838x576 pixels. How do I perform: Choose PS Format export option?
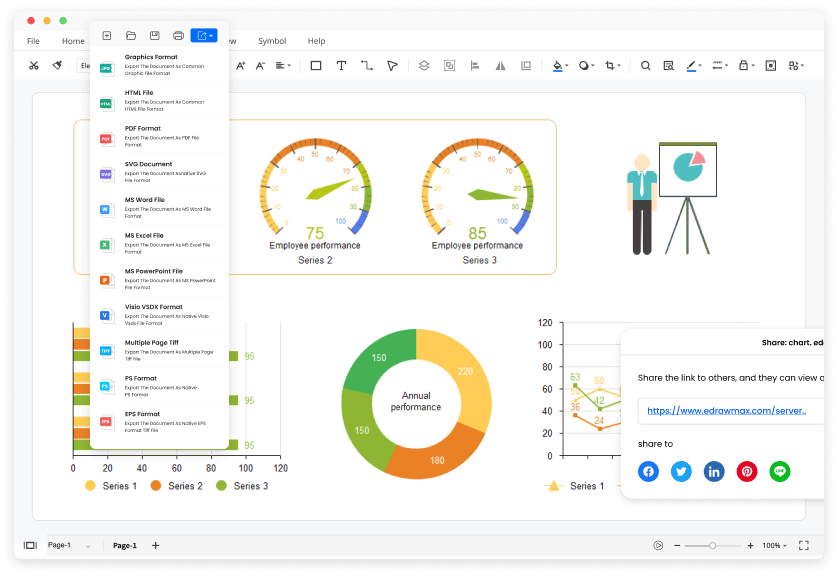[x=160, y=386]
